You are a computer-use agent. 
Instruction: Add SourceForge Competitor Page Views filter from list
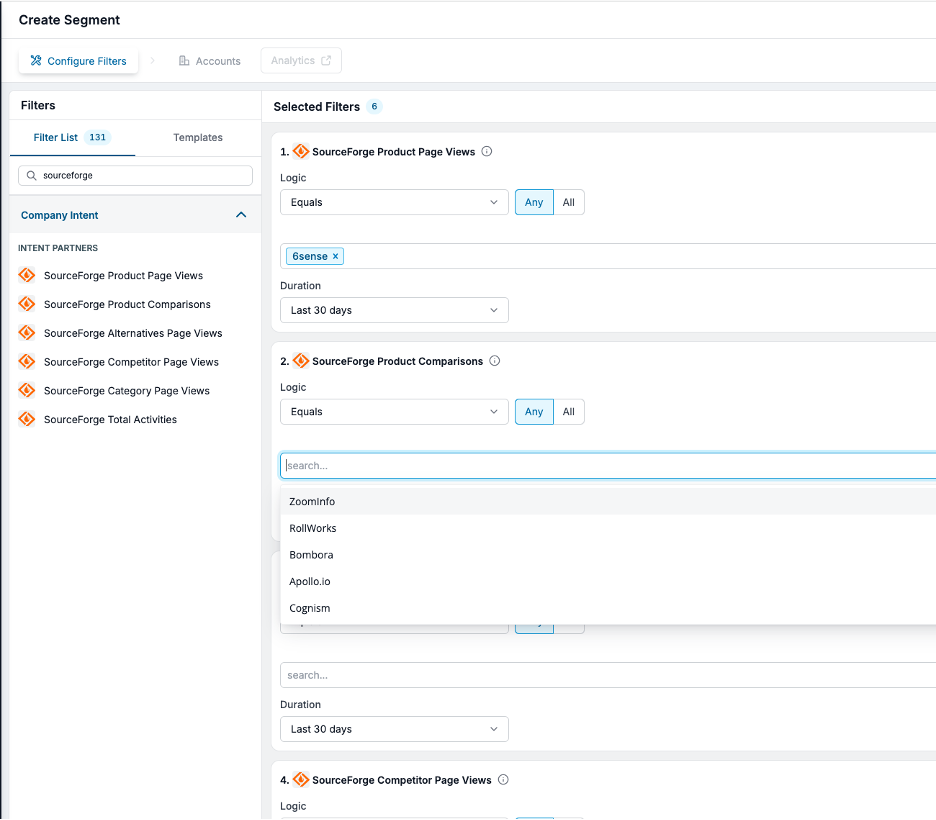[x=131, y=362]
